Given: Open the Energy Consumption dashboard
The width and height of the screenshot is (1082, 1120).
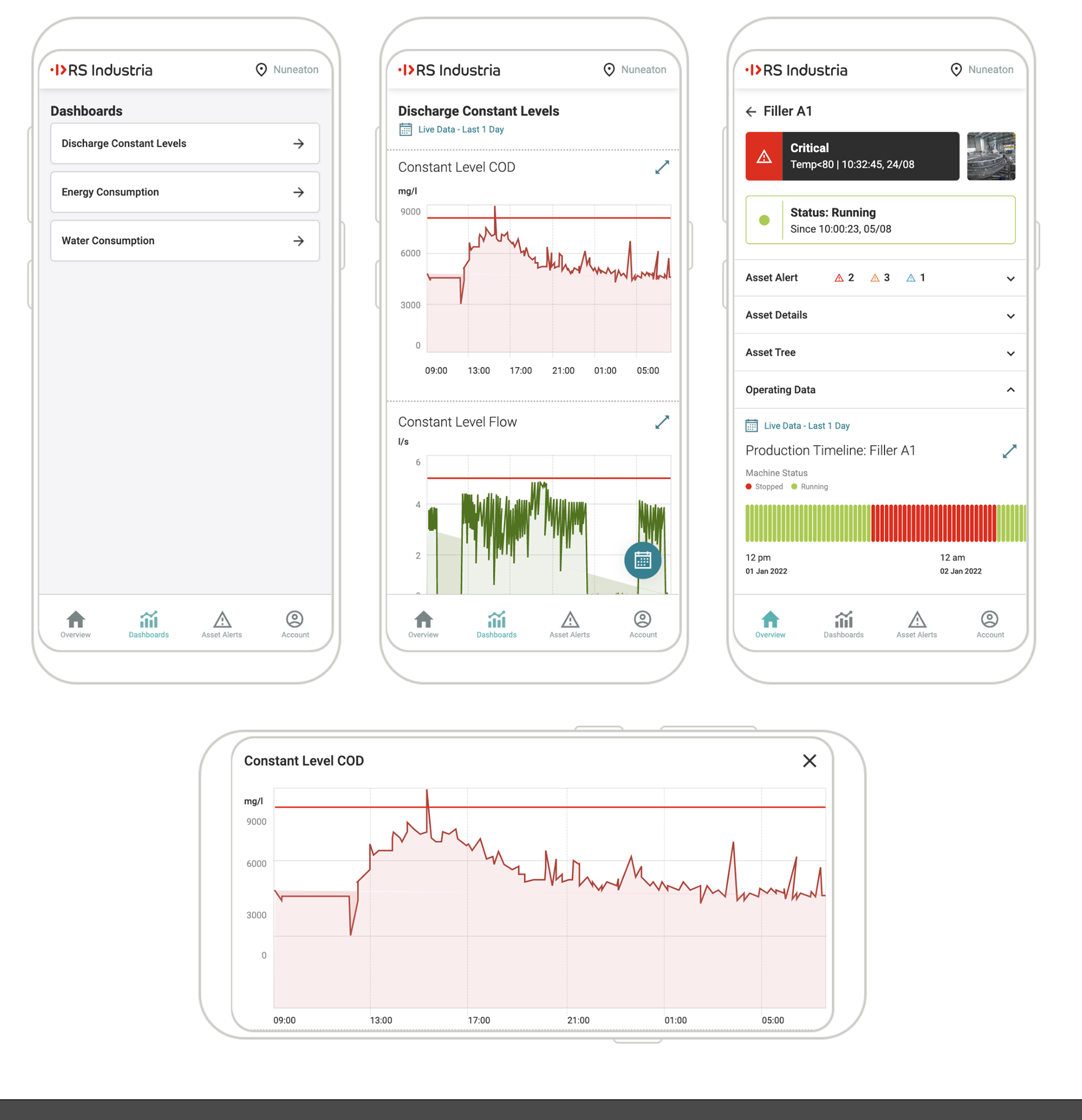Looking at the screenshot, I should pos(185,192).
